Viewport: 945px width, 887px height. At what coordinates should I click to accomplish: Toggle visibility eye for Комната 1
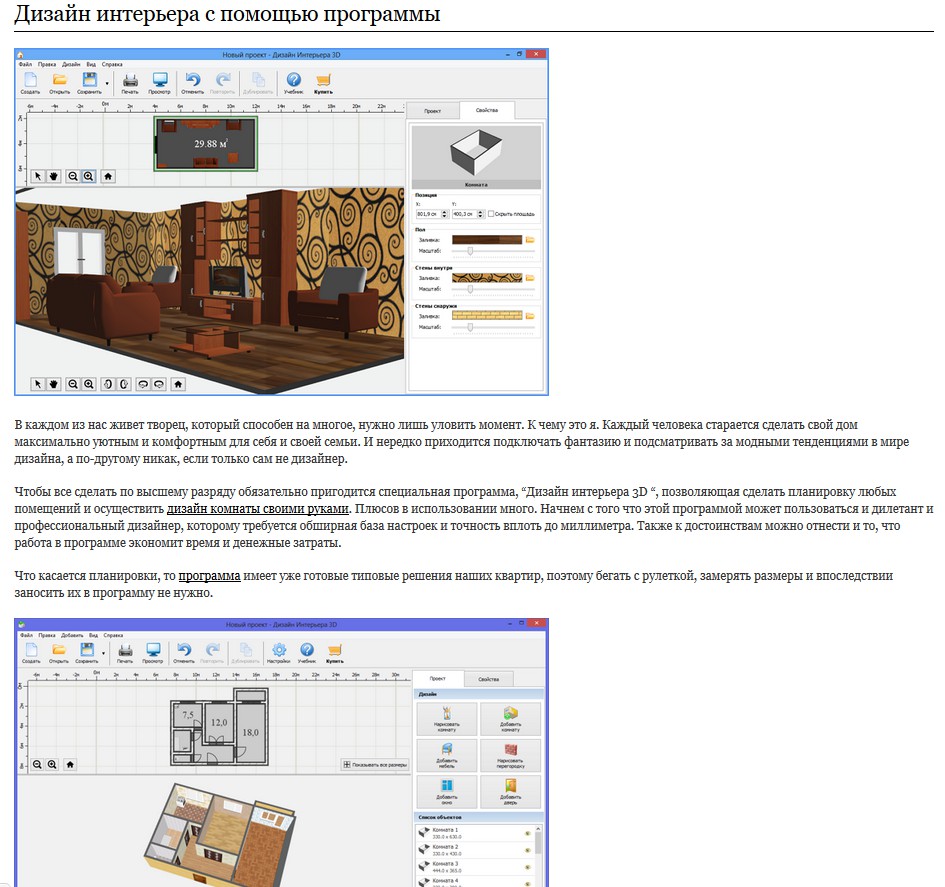click(x=527, y=833)
